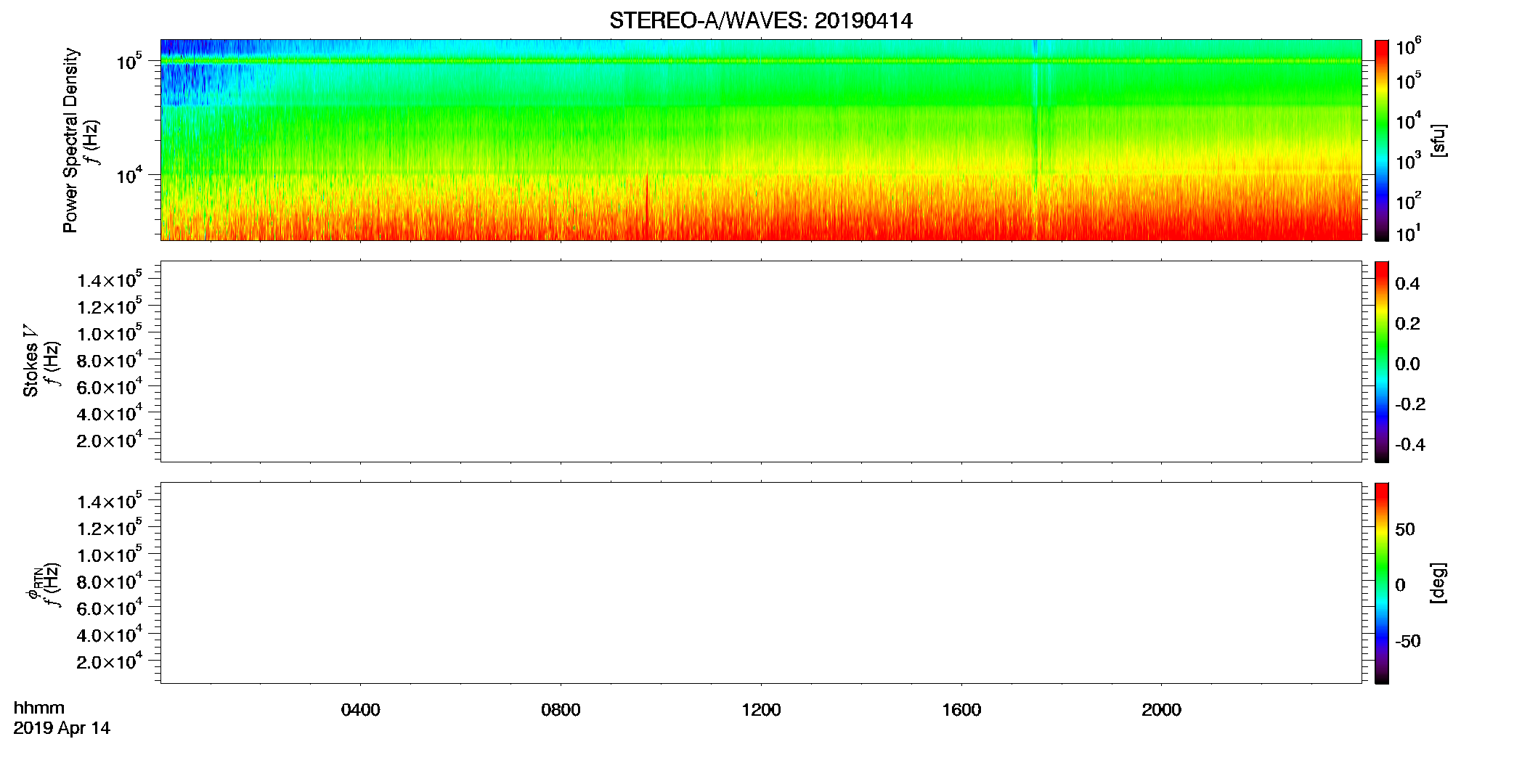
Task: Click the 1600 time axis label
Action: (x=961, y=710)
